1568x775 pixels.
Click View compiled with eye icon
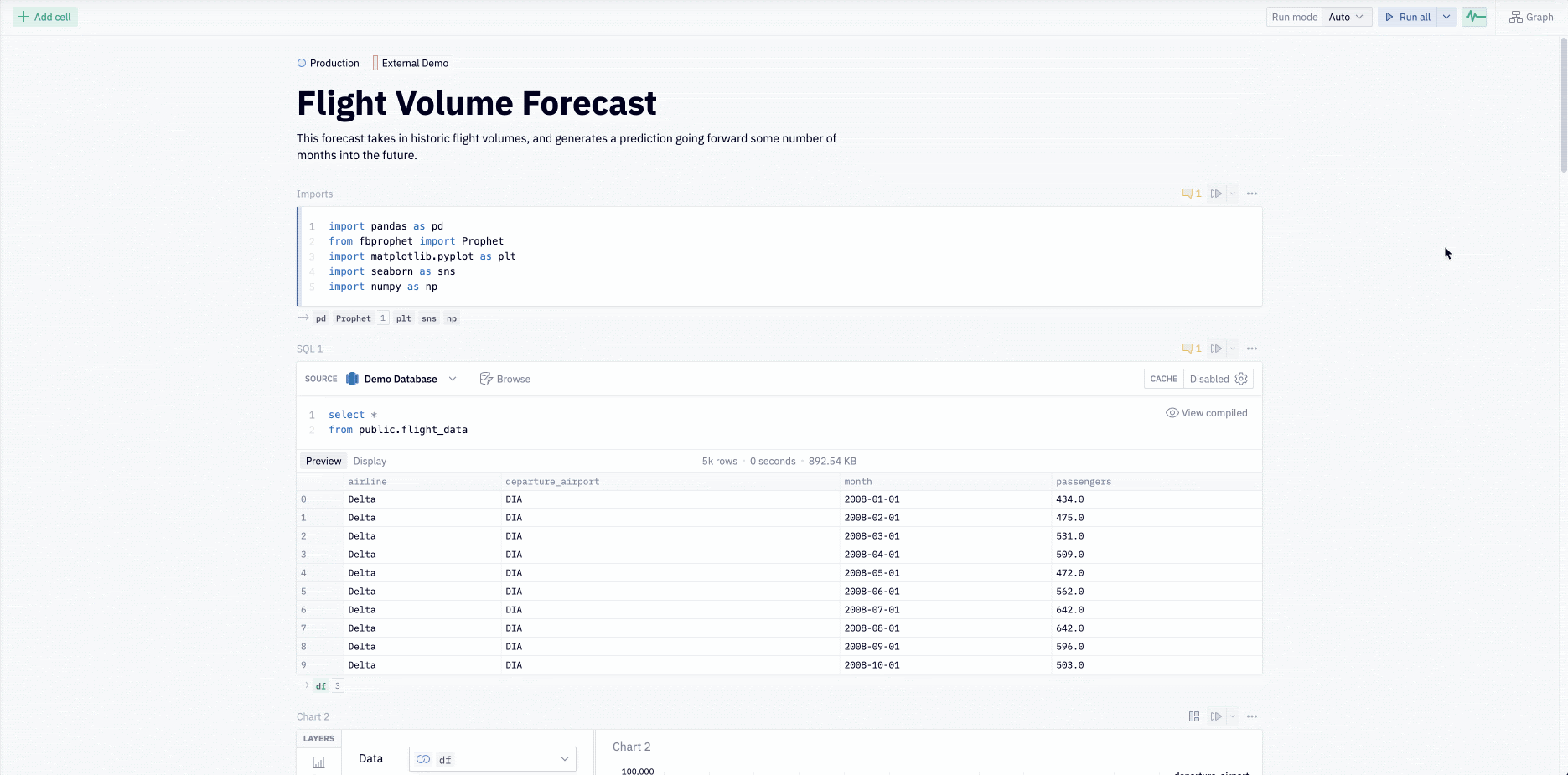tap(1207, 413)
